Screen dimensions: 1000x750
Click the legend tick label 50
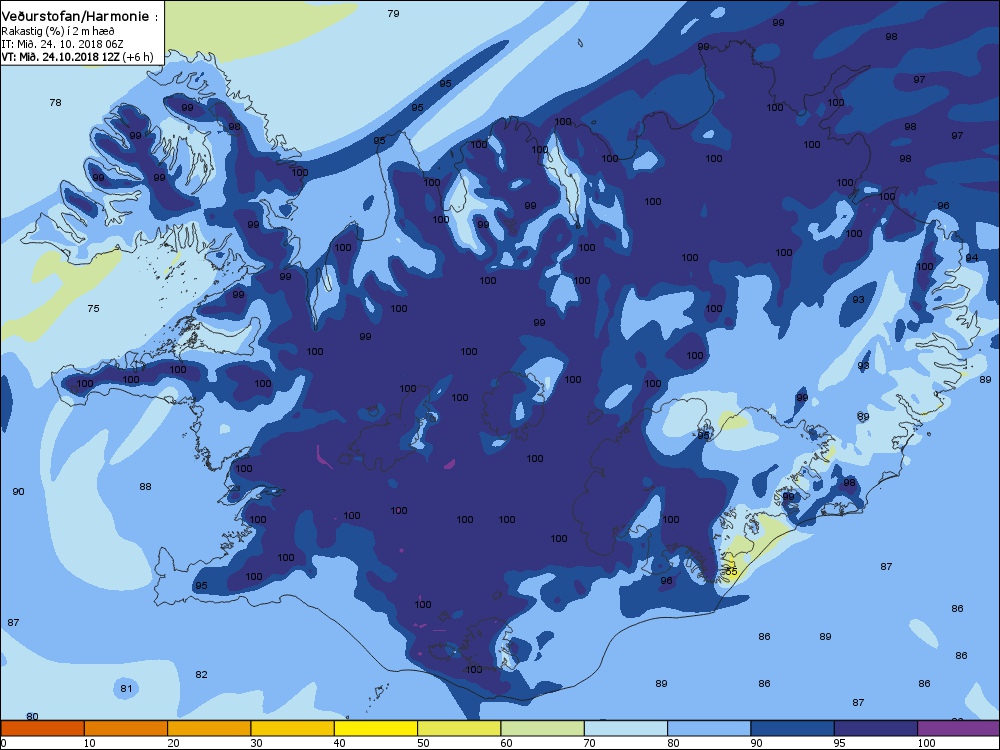coord(423,743)
